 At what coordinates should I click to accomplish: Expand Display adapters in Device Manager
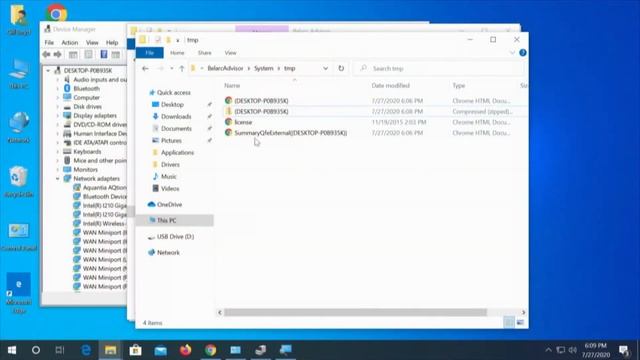pyautogui.click(x=58, y=116)
